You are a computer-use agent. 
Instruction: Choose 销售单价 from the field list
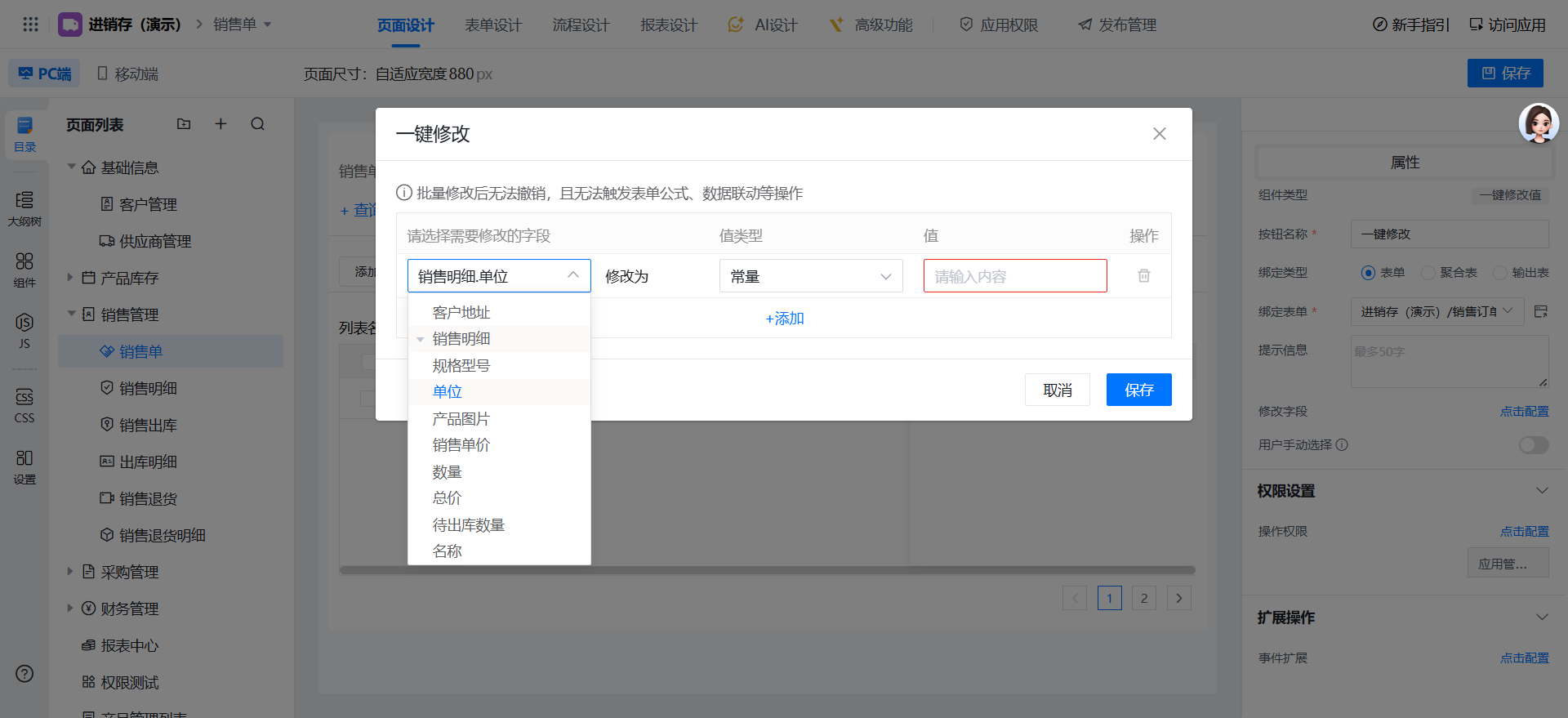[461, 445]
